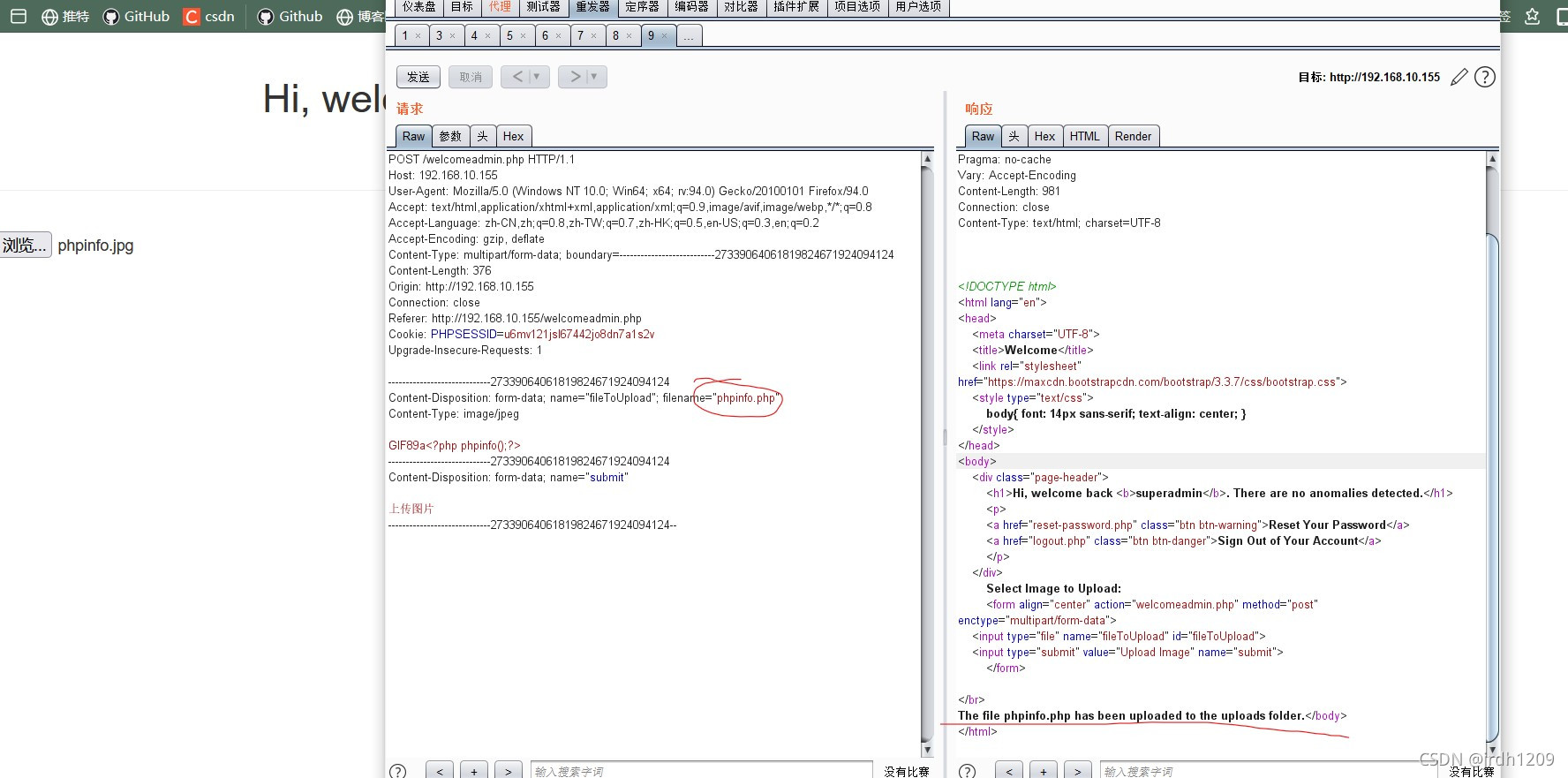This screenshot has width=1568, height=778.
Task: Click the "Content-Length: 981" response header
Action: coord(1009,192)
